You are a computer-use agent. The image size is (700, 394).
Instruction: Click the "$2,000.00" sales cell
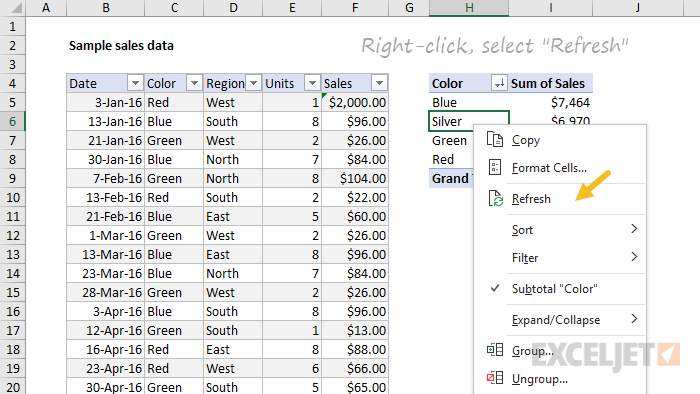tap(355, 102)
